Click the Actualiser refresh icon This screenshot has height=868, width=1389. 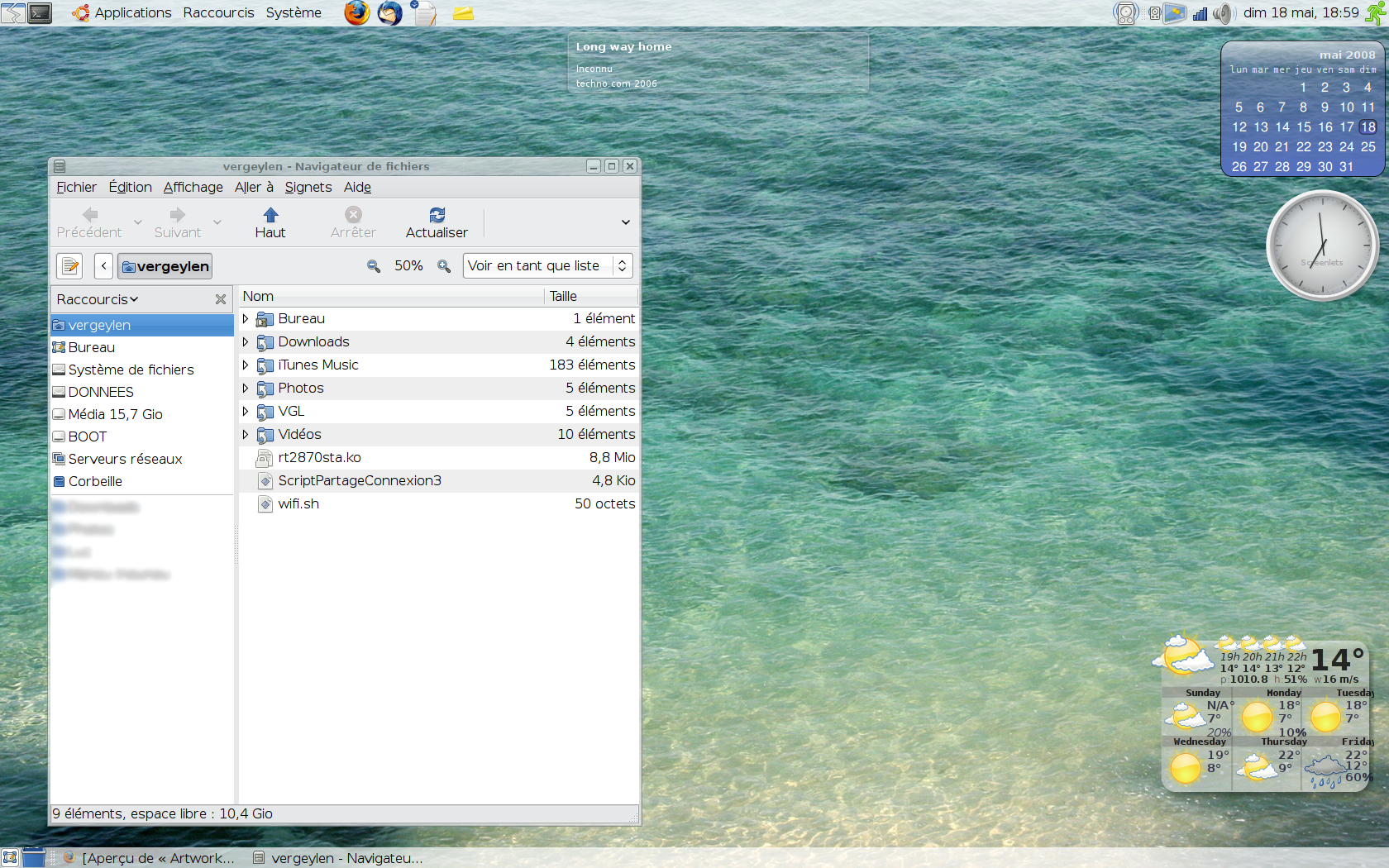click(437, 216)
